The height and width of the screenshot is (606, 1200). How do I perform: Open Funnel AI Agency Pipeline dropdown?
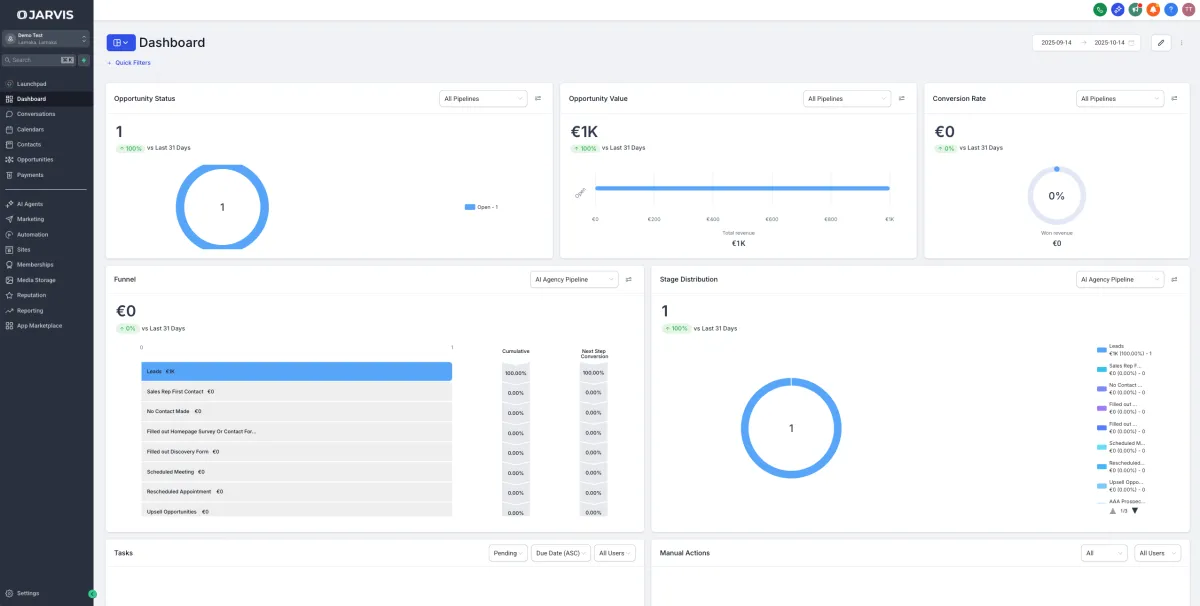point(574,280)
